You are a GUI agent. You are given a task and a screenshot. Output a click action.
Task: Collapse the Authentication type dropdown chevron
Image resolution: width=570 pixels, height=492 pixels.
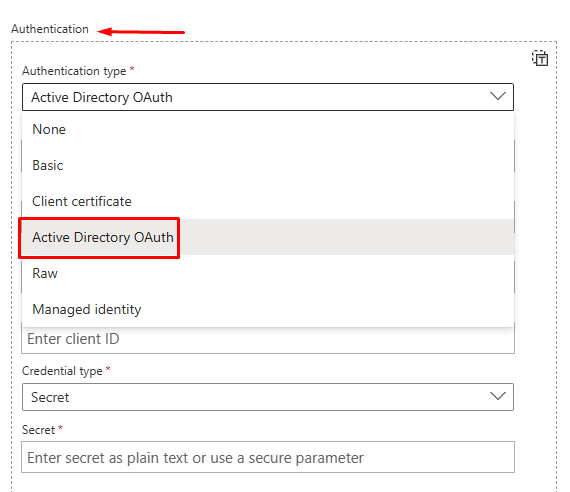tap(498, 96)
